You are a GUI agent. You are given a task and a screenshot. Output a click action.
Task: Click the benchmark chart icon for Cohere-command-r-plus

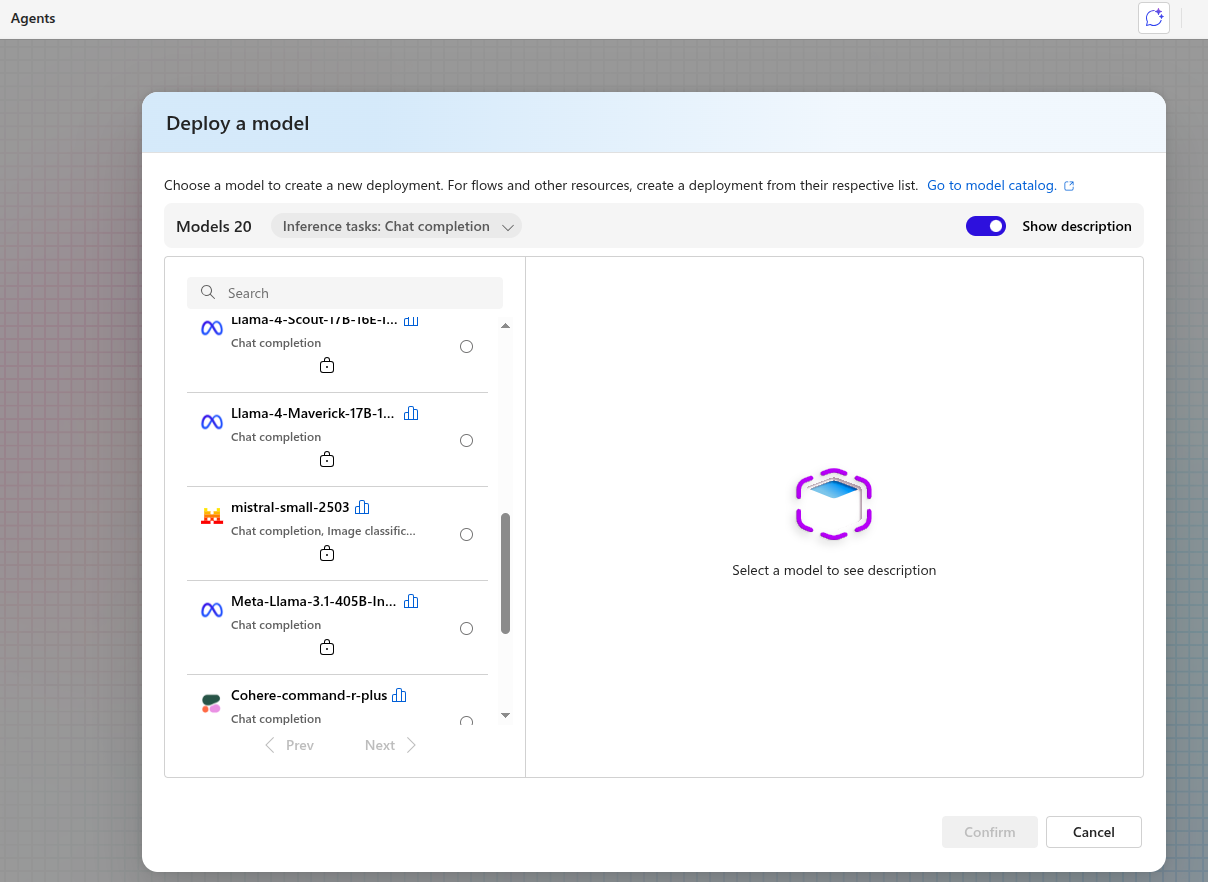coord(399,695)
